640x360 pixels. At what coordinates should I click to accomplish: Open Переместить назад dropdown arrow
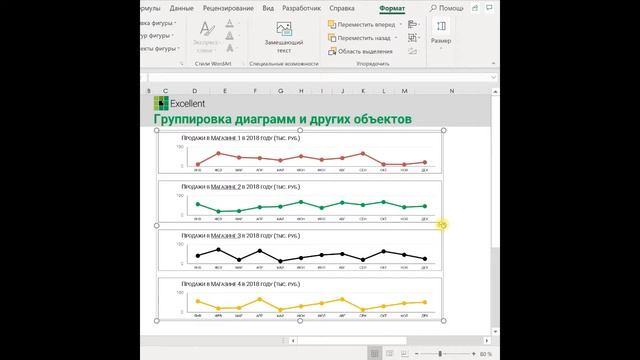pos(396,38)
